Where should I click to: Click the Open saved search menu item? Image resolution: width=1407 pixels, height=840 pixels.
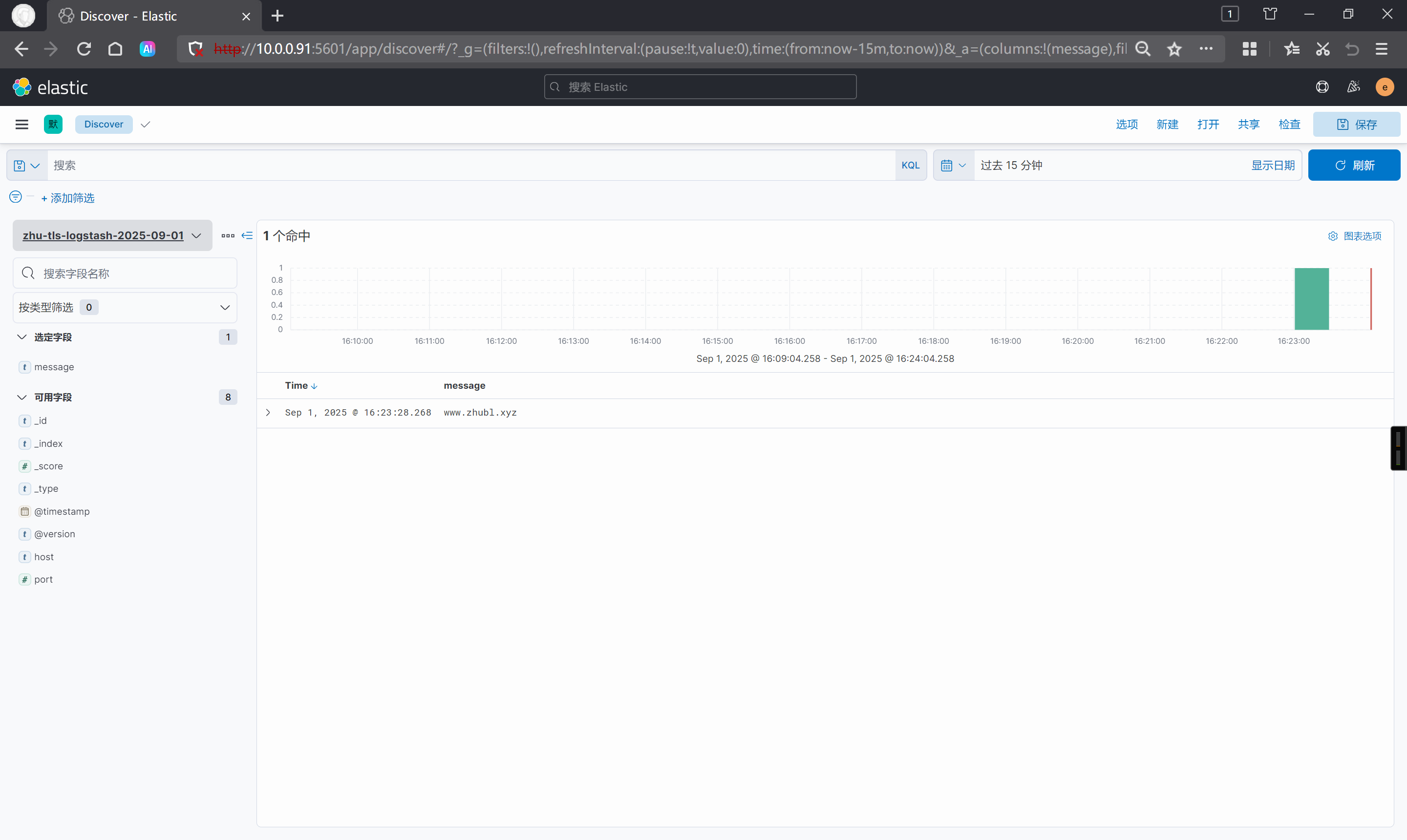coord(1208,124)
